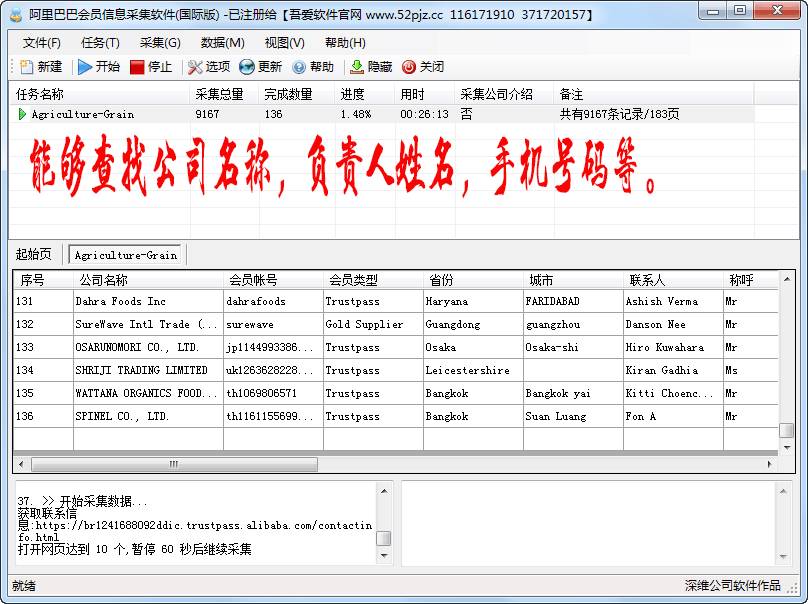Click the app icon in the title bar
Image resolution: width=808 pixels, height=604 pixels.
coord(16,14)
